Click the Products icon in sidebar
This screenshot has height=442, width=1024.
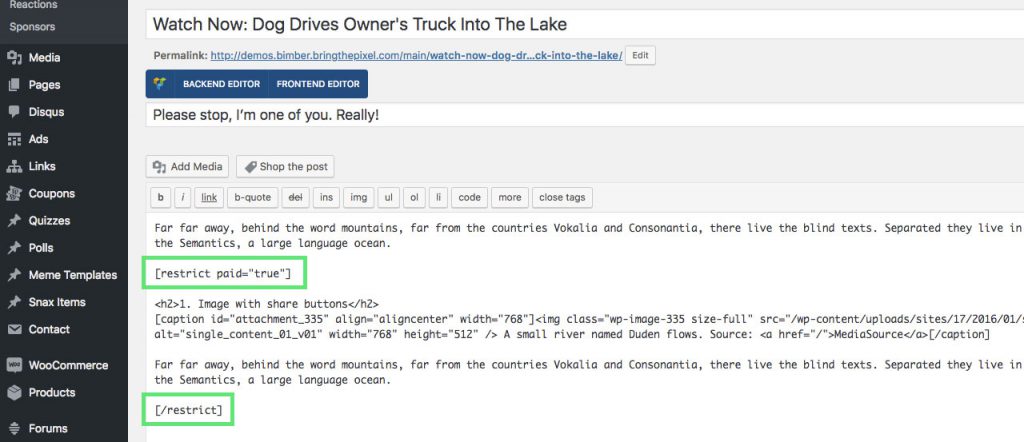[14, 392]
